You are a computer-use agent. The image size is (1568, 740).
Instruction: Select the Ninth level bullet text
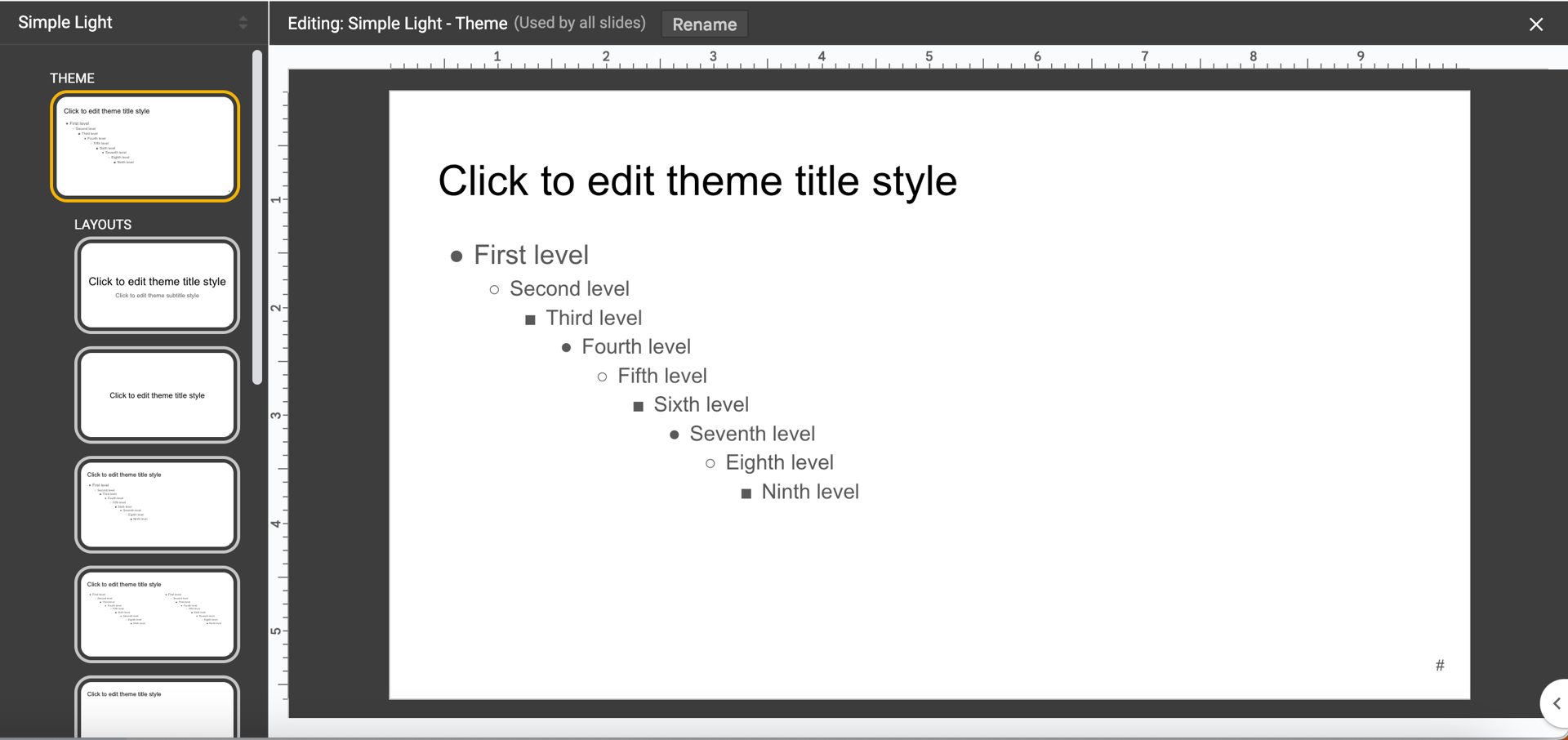coord(810,491)
